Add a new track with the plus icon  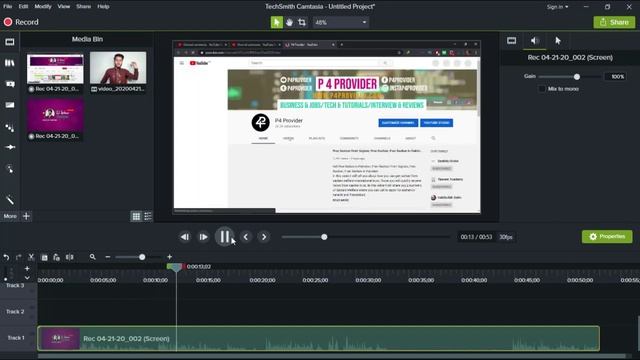point(27,269)
